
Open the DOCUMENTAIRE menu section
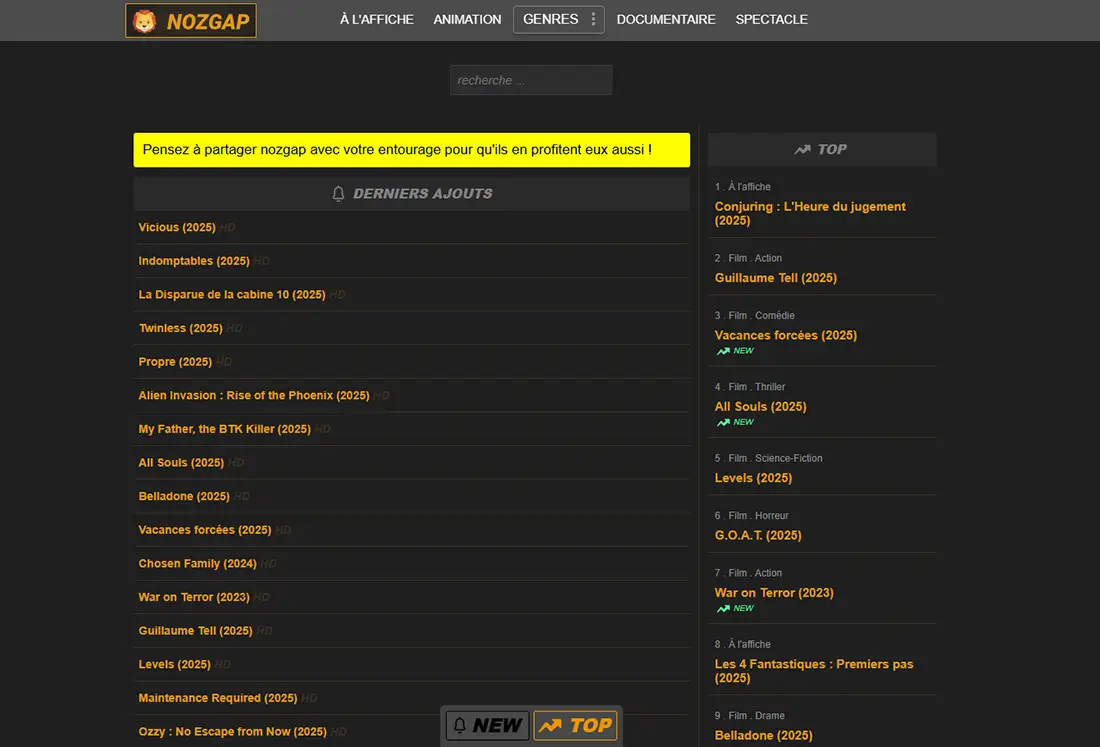[x=666, y=19]
